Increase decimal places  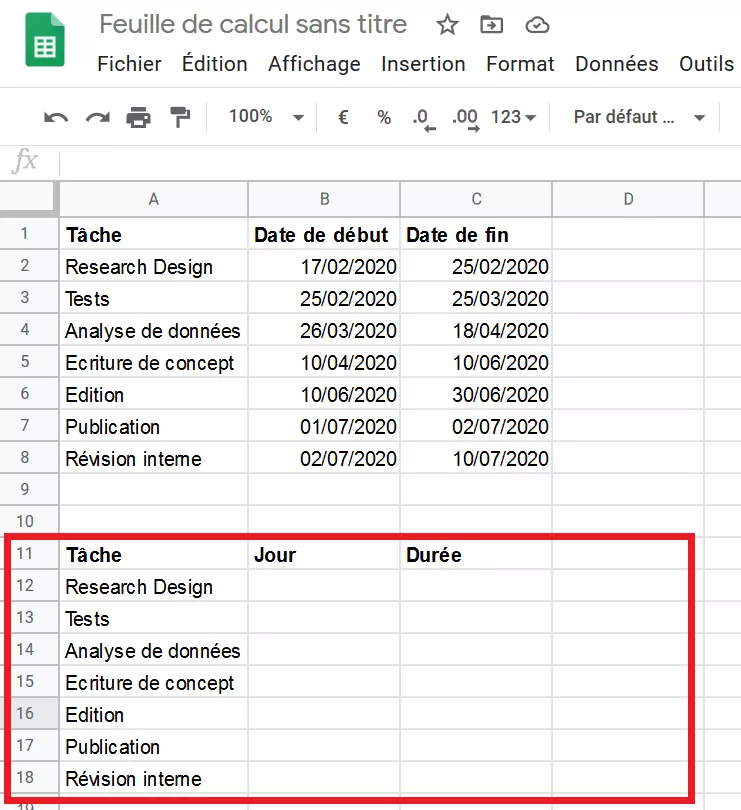466,119
